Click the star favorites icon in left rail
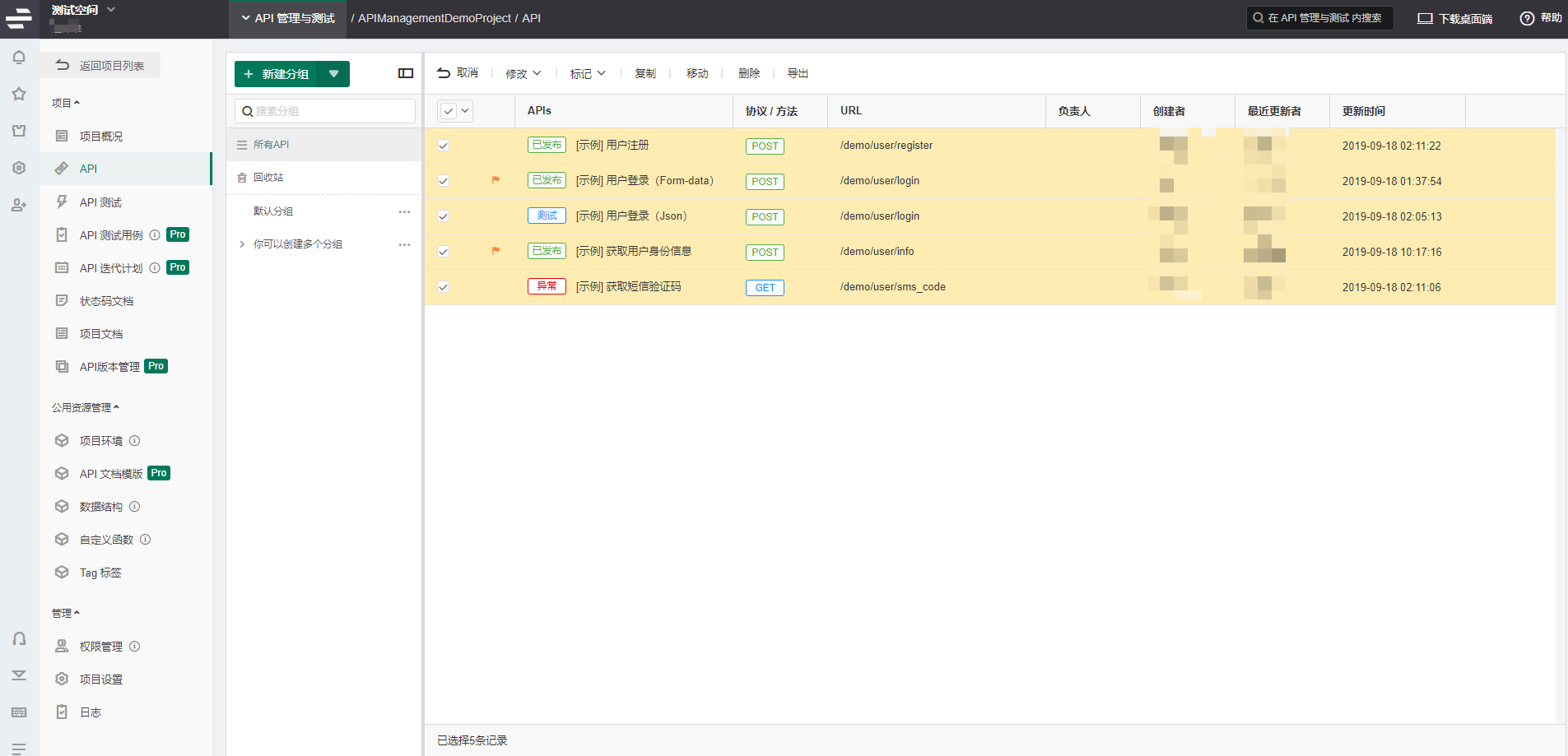 click(19, 94)
